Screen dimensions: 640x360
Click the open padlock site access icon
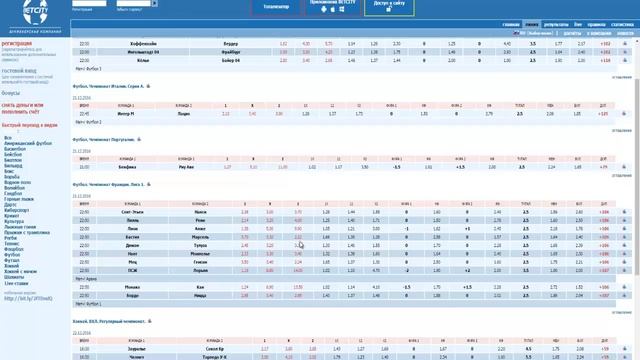[389, 9]
